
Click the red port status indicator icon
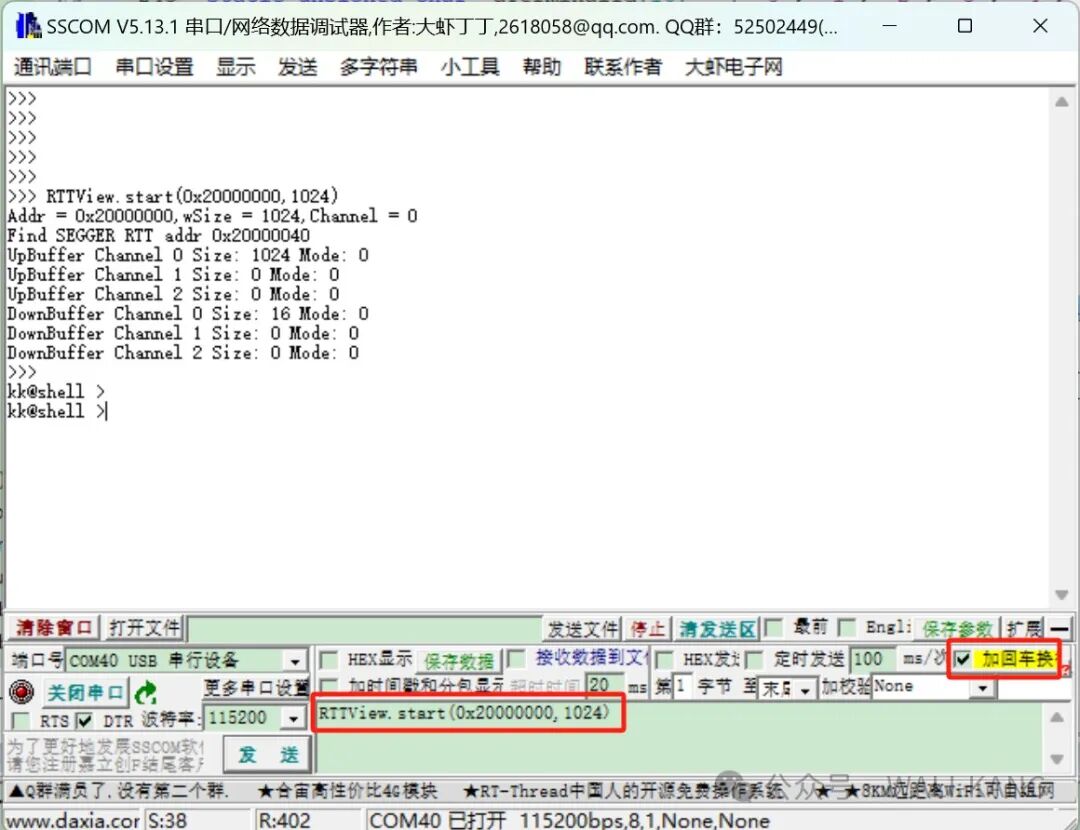[x=22, y=692]
